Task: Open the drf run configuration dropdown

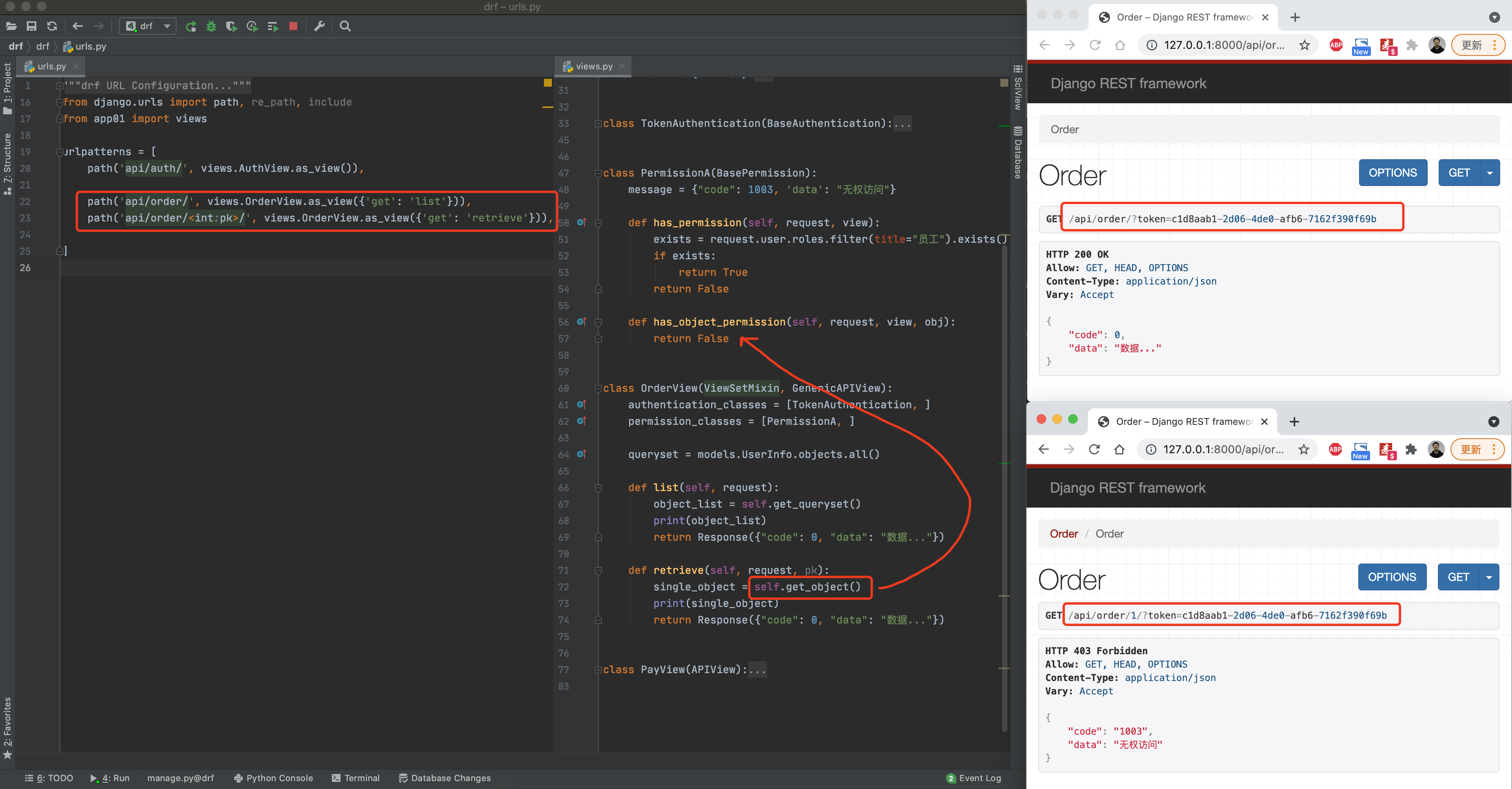Action: [148, 26]
